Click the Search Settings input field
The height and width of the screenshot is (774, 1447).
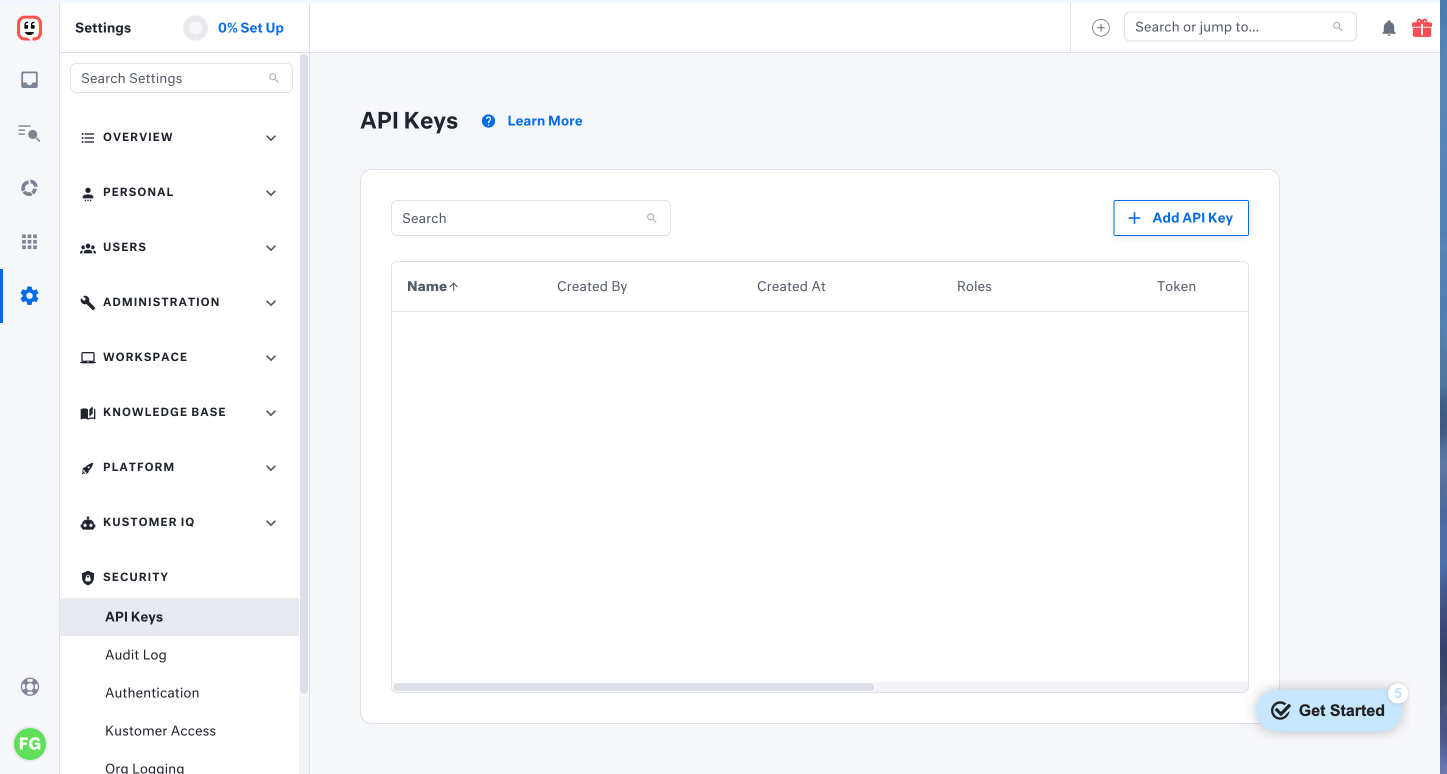coord(172,78)
